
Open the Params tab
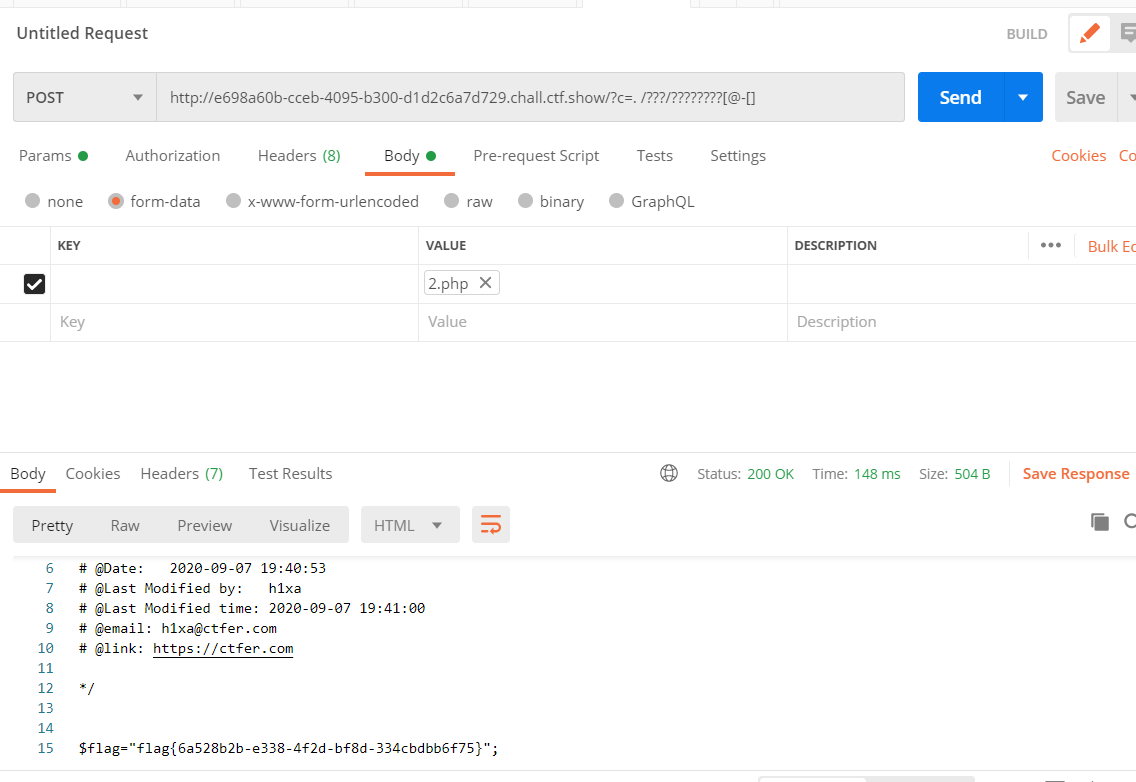[x=53, y=156]
